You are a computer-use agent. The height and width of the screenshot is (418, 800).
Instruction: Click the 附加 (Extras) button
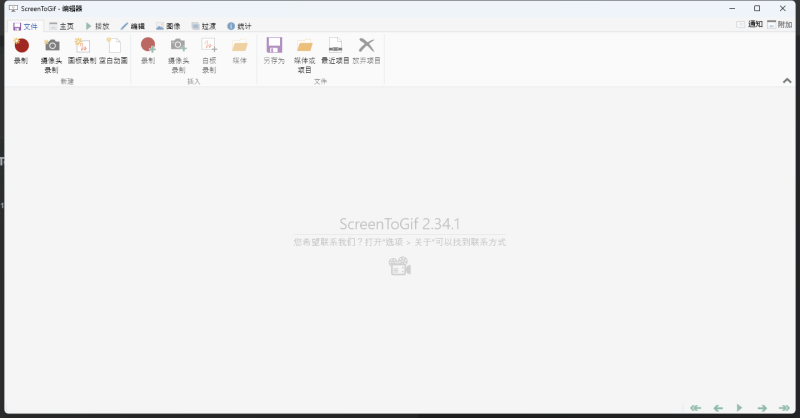779,24
